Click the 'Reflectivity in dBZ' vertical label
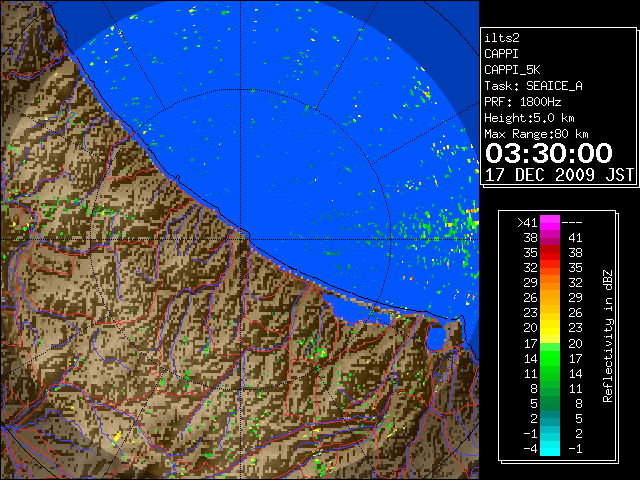Screen dimensions: 640x480 607,336
